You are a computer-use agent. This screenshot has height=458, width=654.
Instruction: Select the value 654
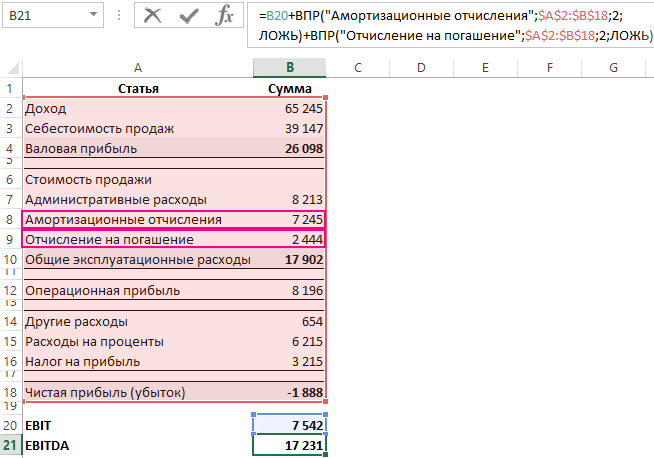click(x=289, y=322)
